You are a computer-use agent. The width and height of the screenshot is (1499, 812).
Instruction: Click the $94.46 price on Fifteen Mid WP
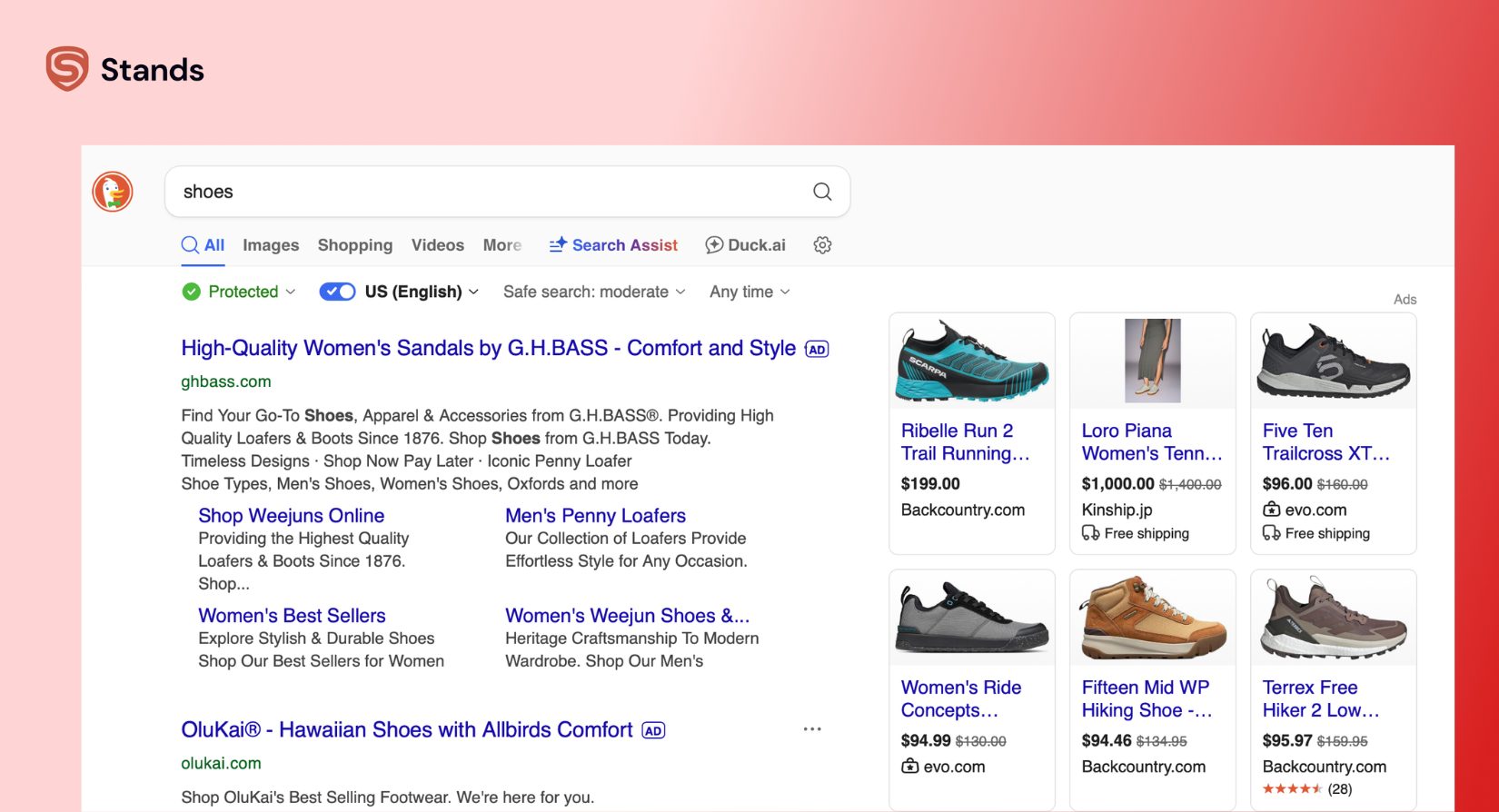pyautogui.click(x=1107, y=741)
